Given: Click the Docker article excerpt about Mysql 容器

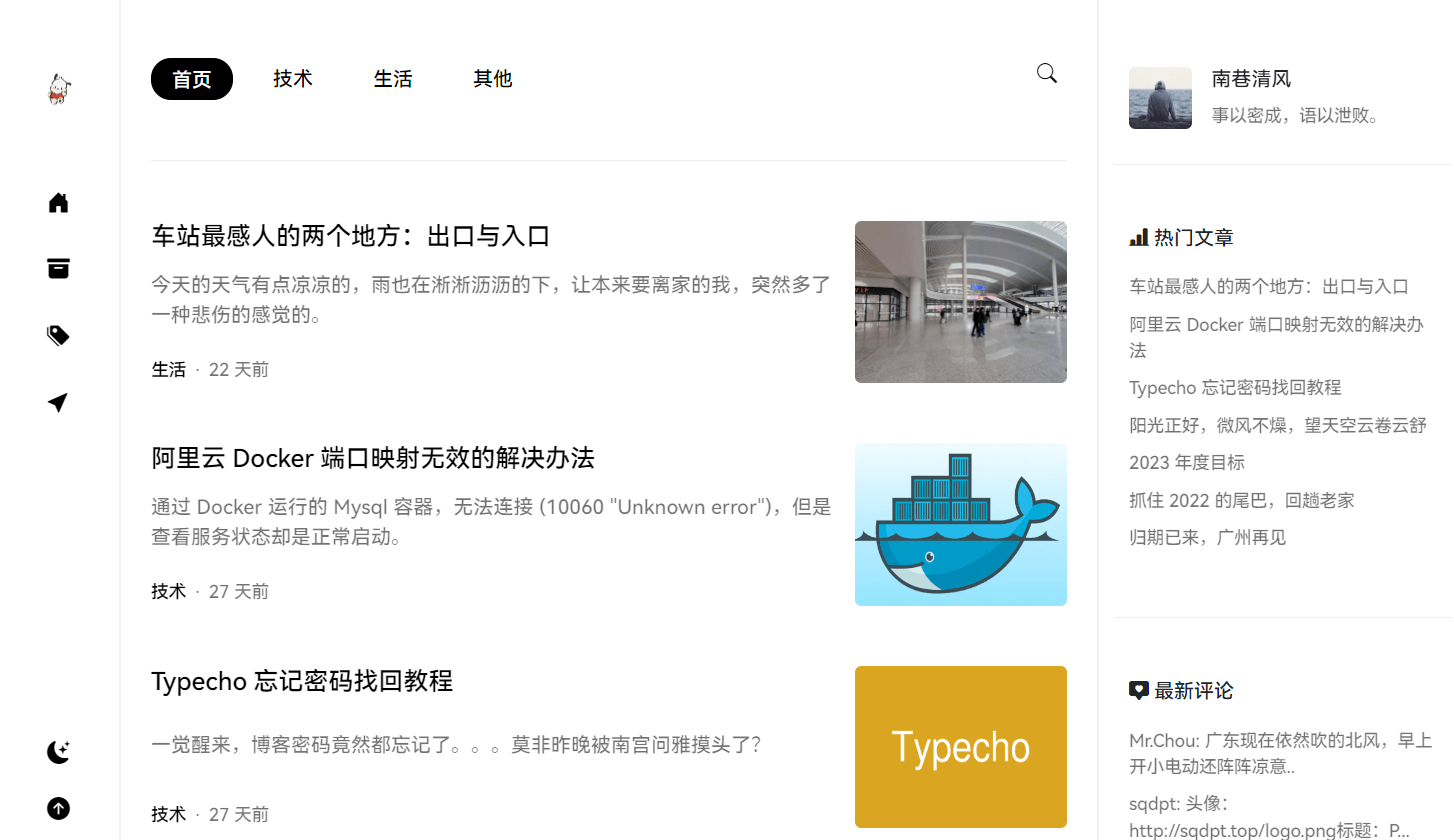Looking at the screenshot, I should pyautogui.click(x=491, y=522).
